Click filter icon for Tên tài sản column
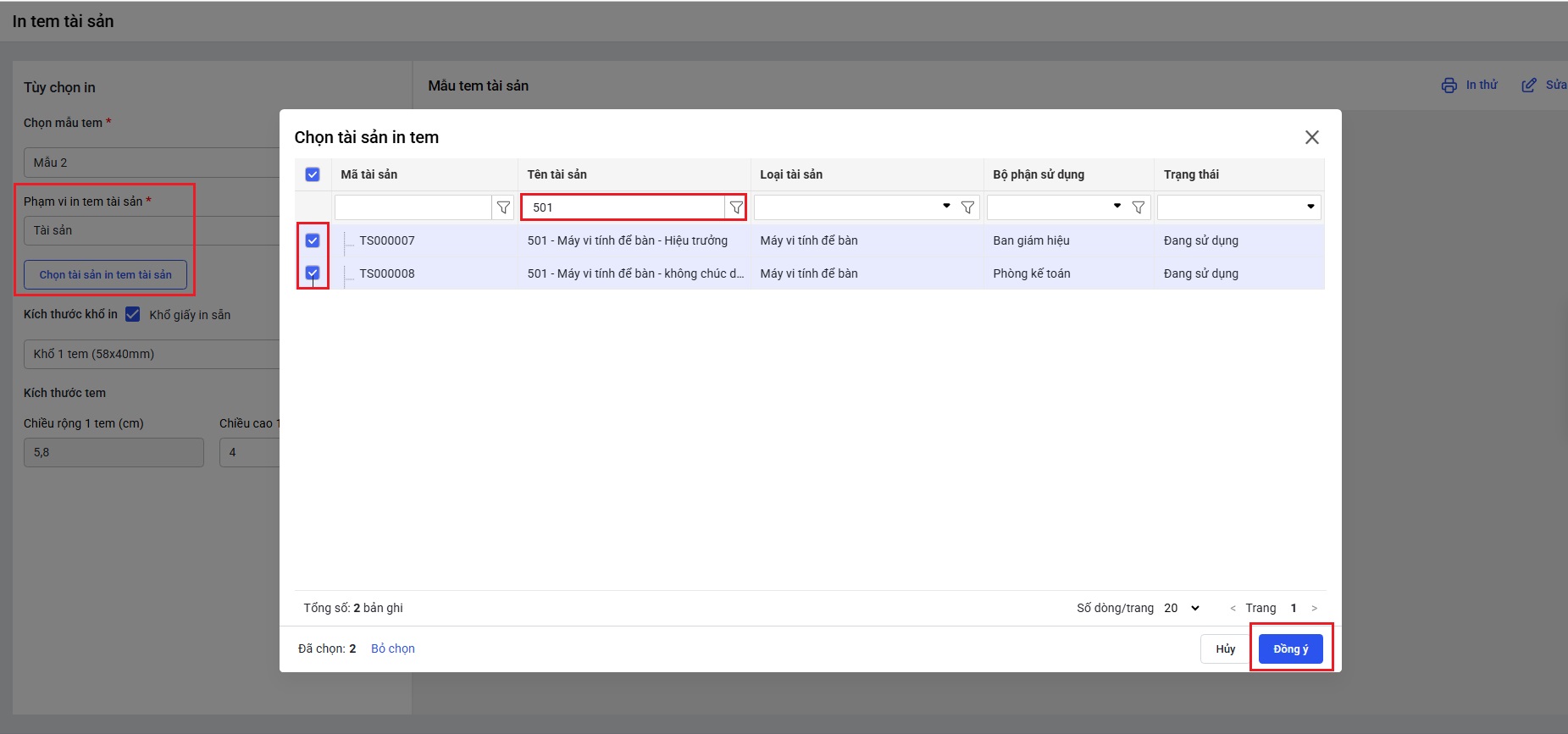The image size is (1568, 734). (x=736, y=207)
